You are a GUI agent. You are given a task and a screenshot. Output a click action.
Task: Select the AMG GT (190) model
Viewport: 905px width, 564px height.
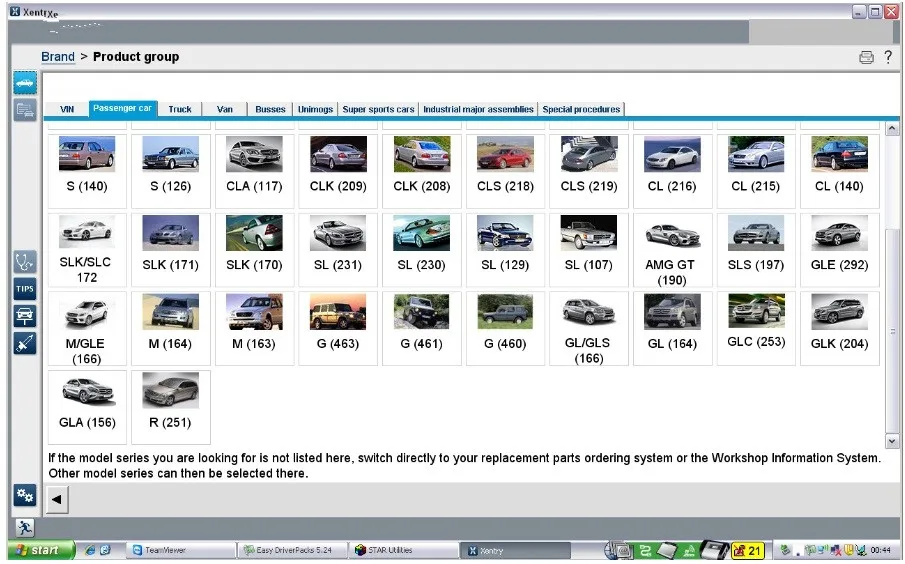[672, 250]
